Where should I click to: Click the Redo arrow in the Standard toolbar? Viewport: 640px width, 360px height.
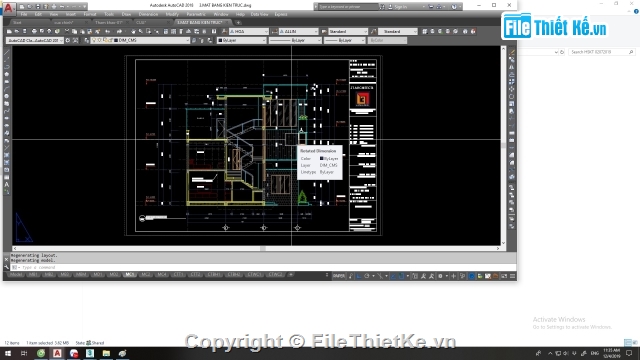pos(119,31)
